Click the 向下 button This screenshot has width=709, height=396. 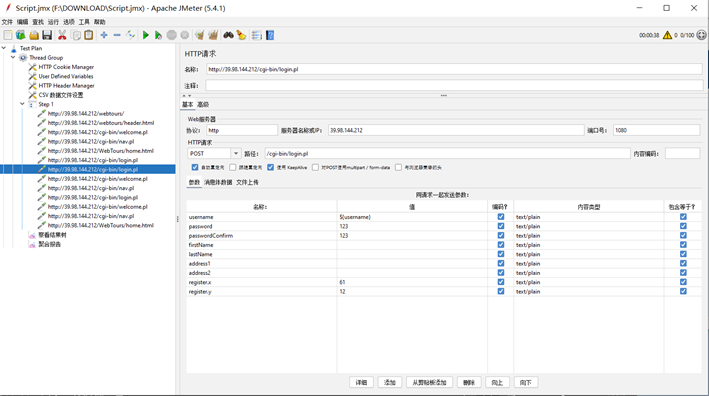click(525, 382)
